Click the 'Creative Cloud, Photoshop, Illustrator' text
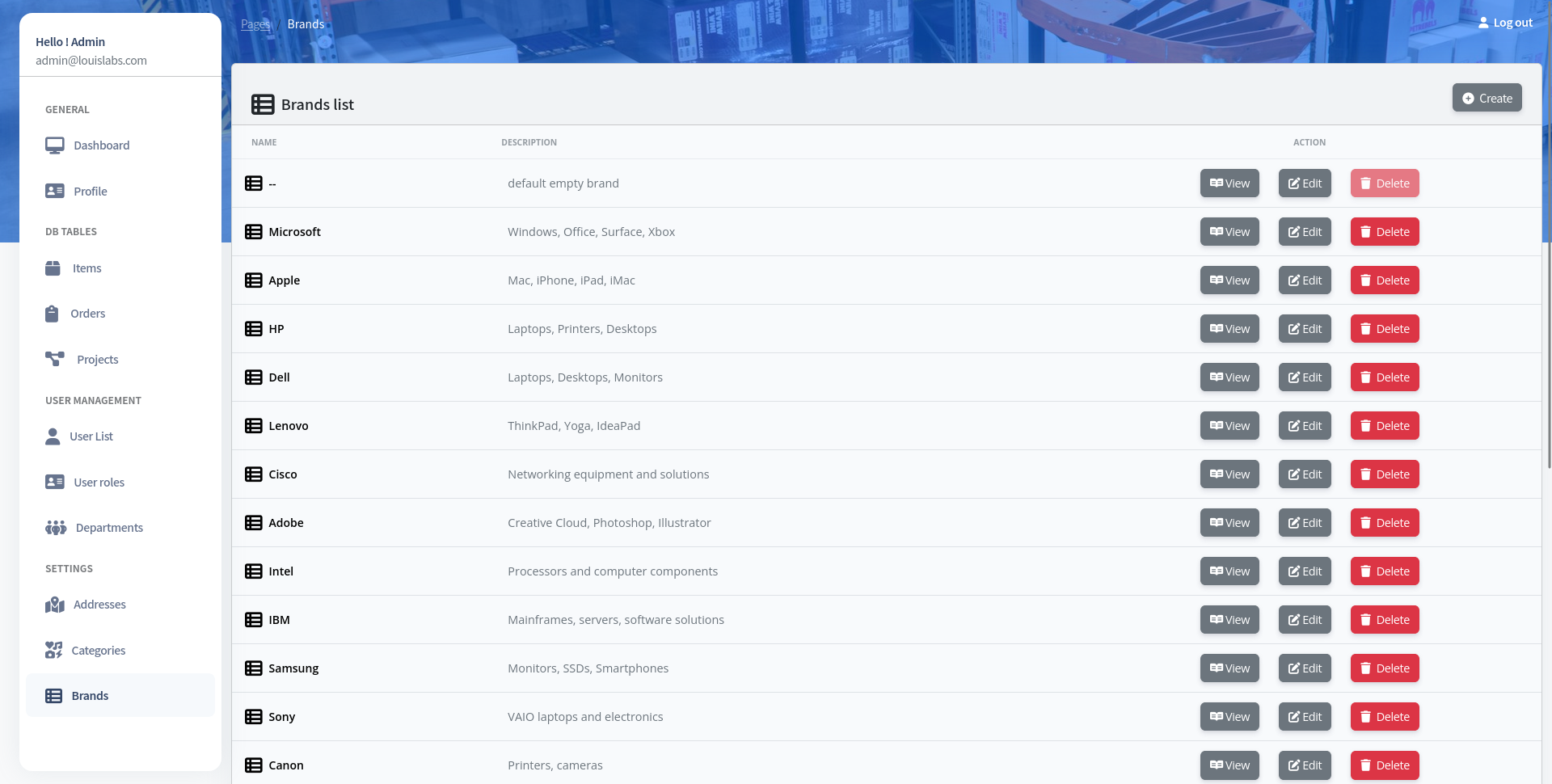The height and width of the screenshot is (784, 1552). click(609, 523)
